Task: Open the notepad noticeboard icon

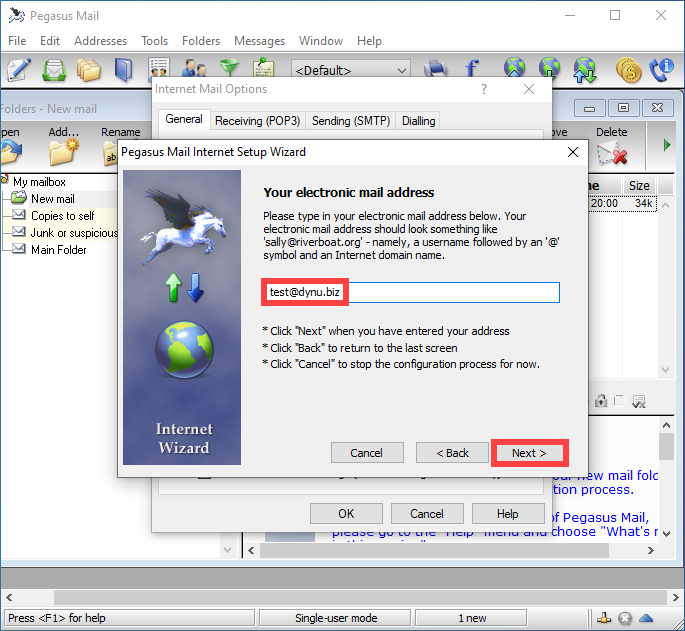Action: pos(263,67)
